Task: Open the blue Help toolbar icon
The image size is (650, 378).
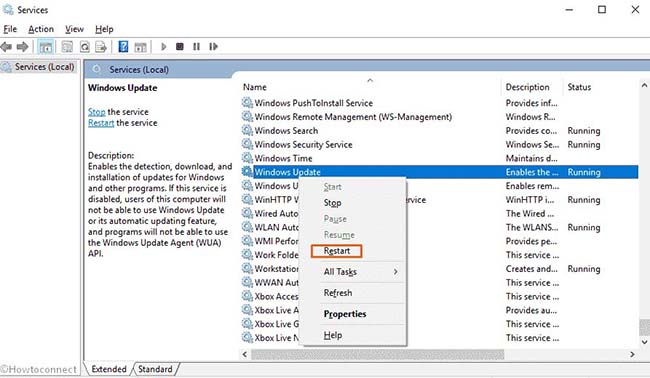Action: pos(123,46)
